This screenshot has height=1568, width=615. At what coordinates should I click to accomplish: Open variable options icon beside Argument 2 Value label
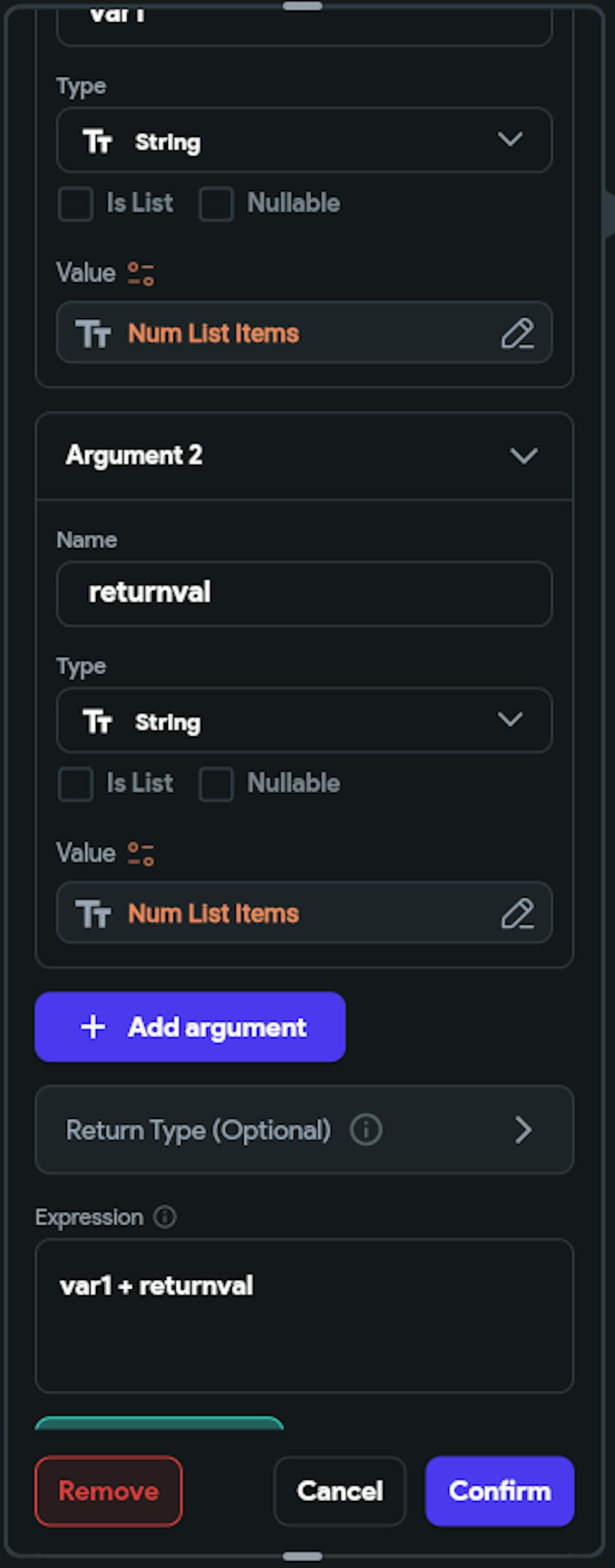141,854
